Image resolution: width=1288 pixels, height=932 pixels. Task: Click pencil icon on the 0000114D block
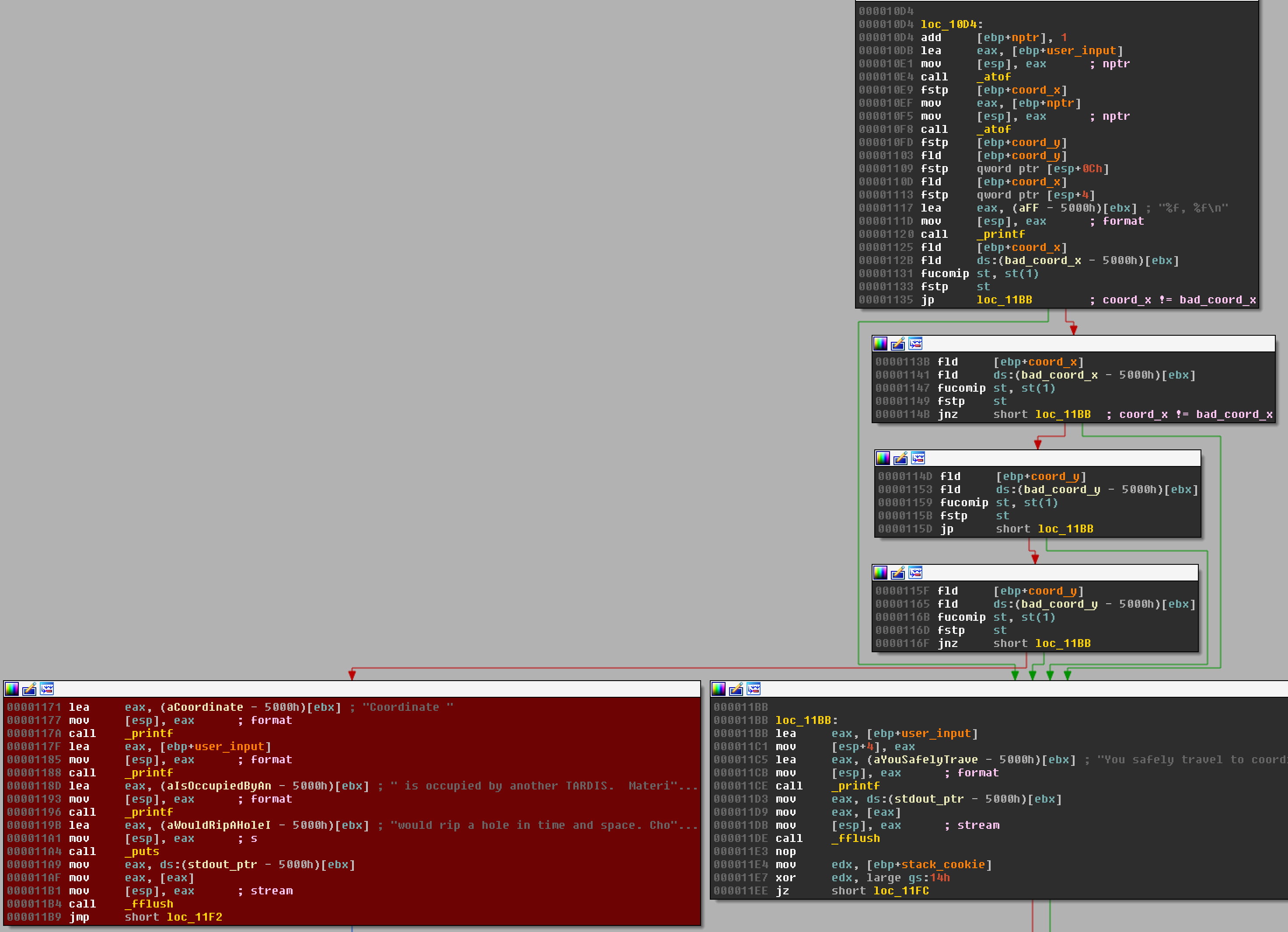click(x=901, y=458)
